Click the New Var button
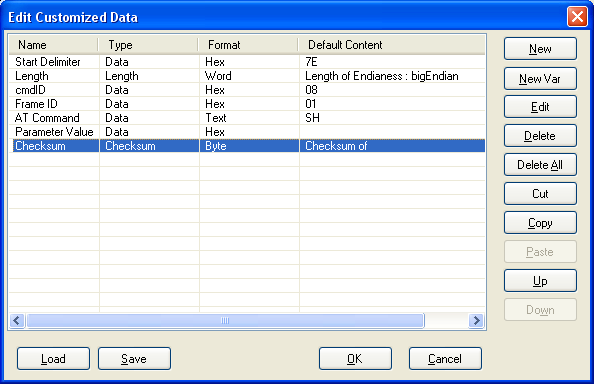Viewport: 594px width, 384px height. [x=540, y=78]
